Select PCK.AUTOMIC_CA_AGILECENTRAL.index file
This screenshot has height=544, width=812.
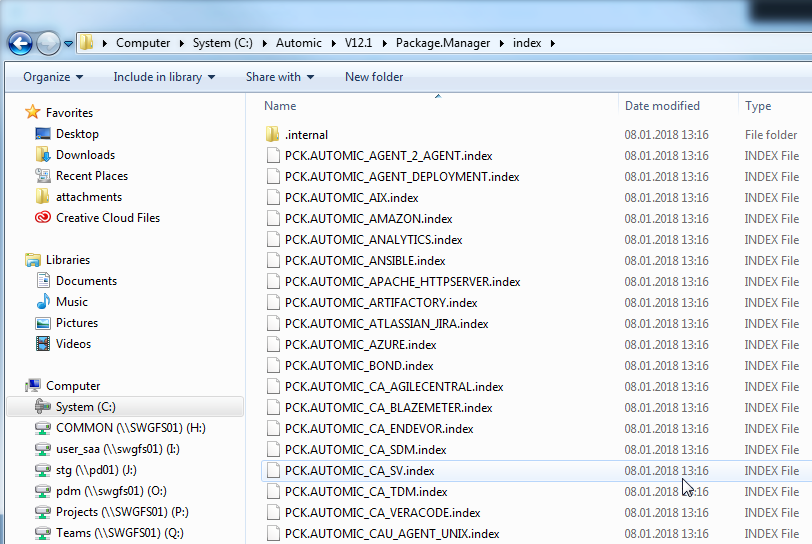[394, 386]
